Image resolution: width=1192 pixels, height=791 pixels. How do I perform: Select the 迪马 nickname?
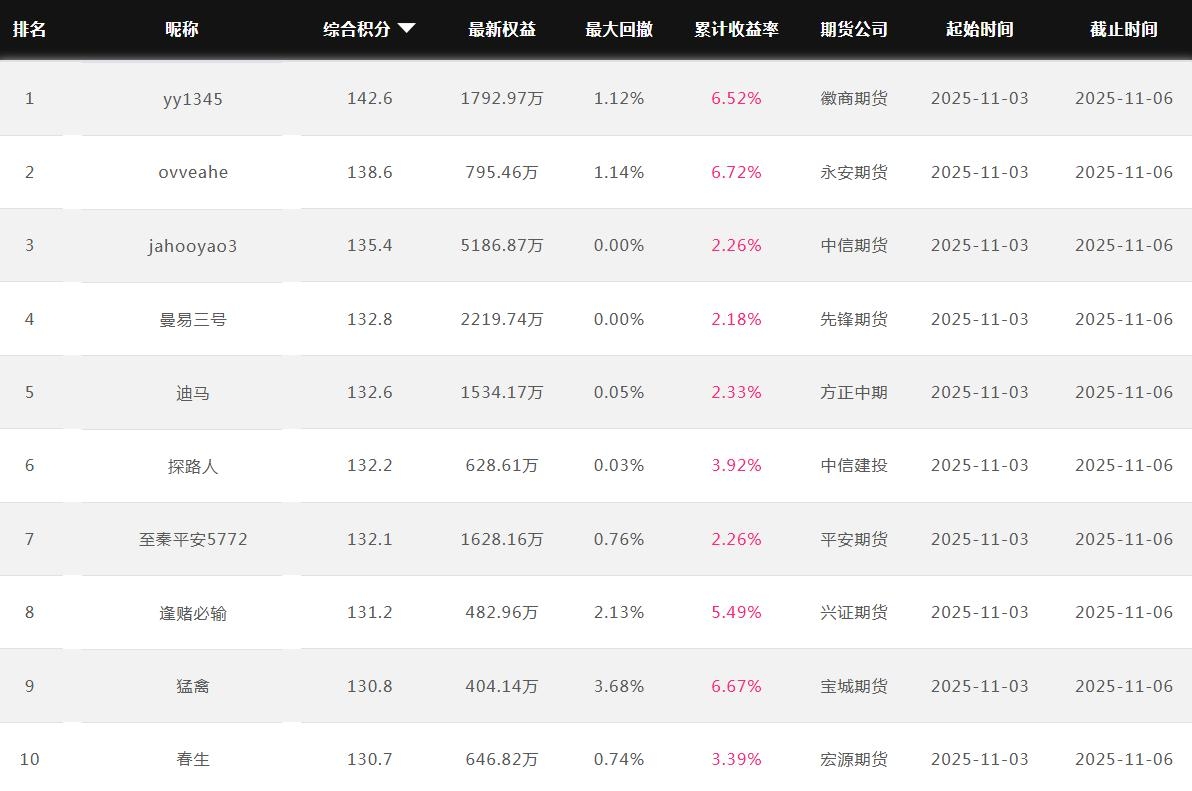[193, 392]
